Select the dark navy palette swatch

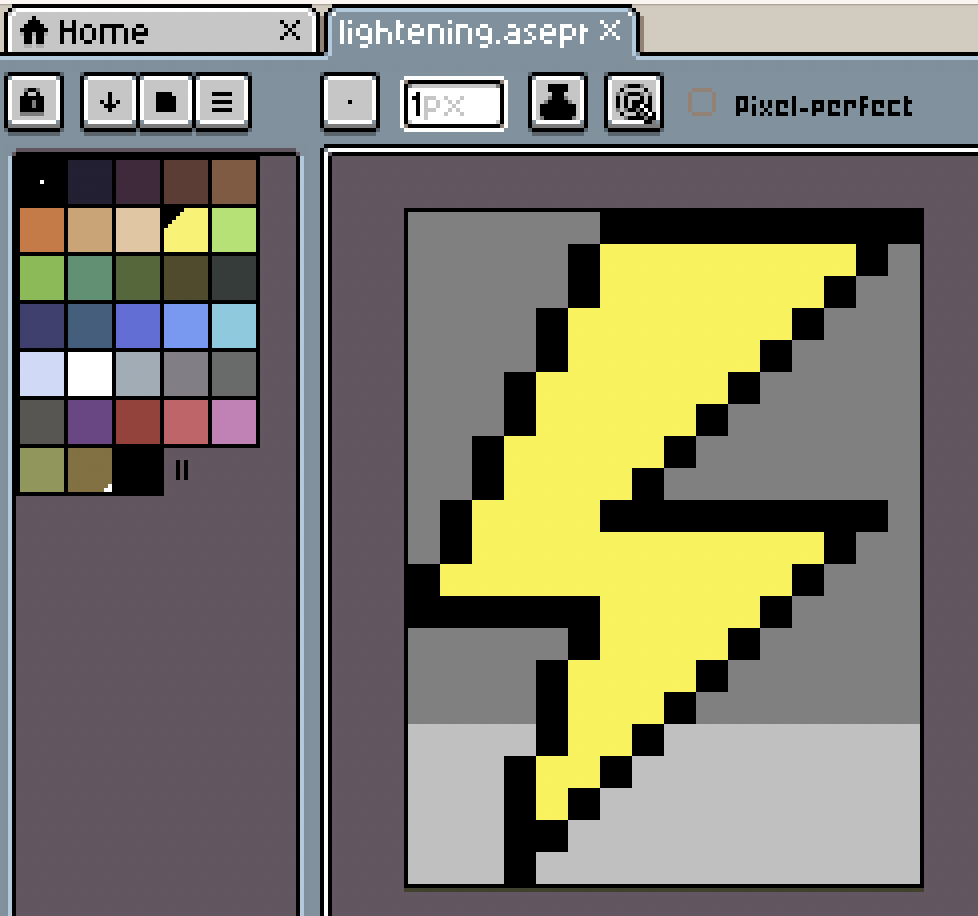coord(90,181)
